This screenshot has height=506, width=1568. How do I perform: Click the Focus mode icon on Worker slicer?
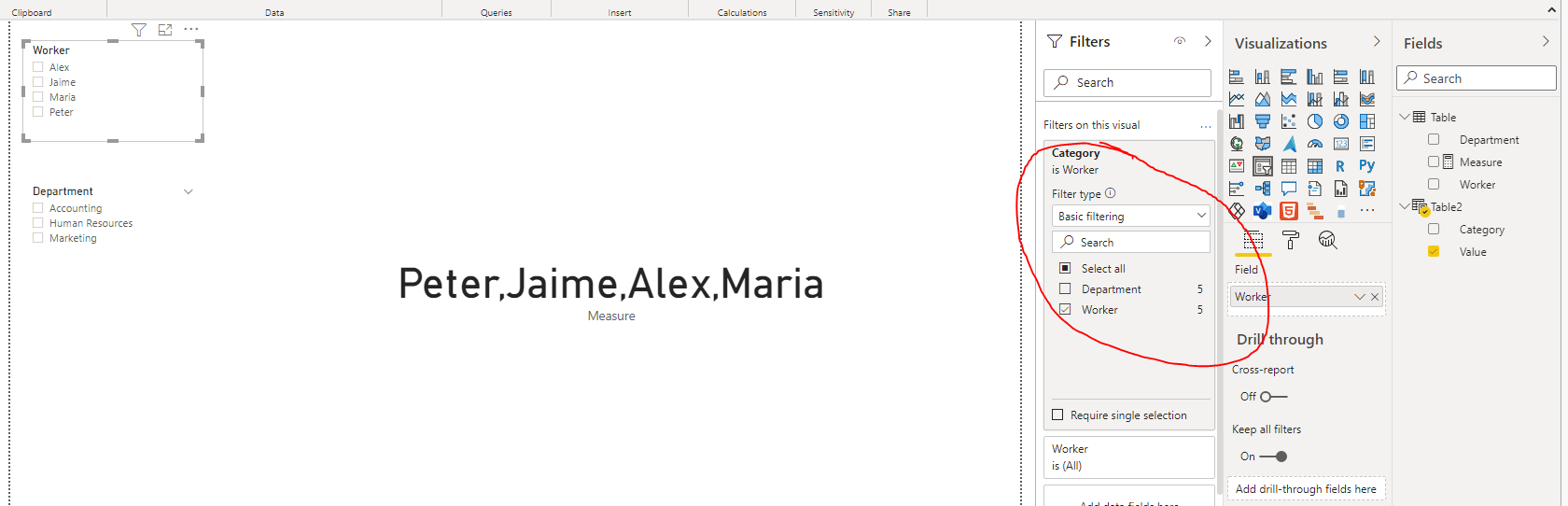[165, 30]
